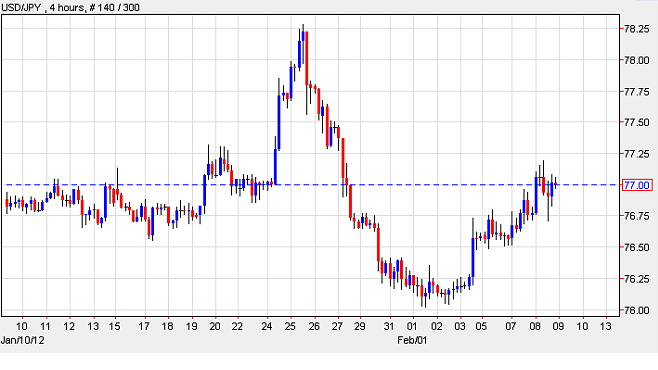The image size is (658, 370).
Task: Click the 77.50 price axis label
Action: [x=637, y=122]
